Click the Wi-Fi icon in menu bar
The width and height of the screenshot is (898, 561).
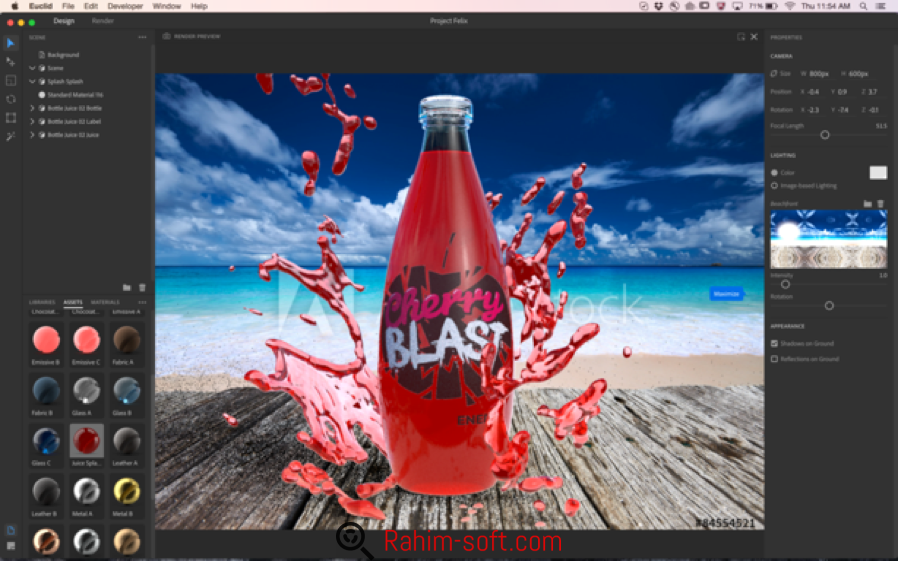click(x=790, y=6)
